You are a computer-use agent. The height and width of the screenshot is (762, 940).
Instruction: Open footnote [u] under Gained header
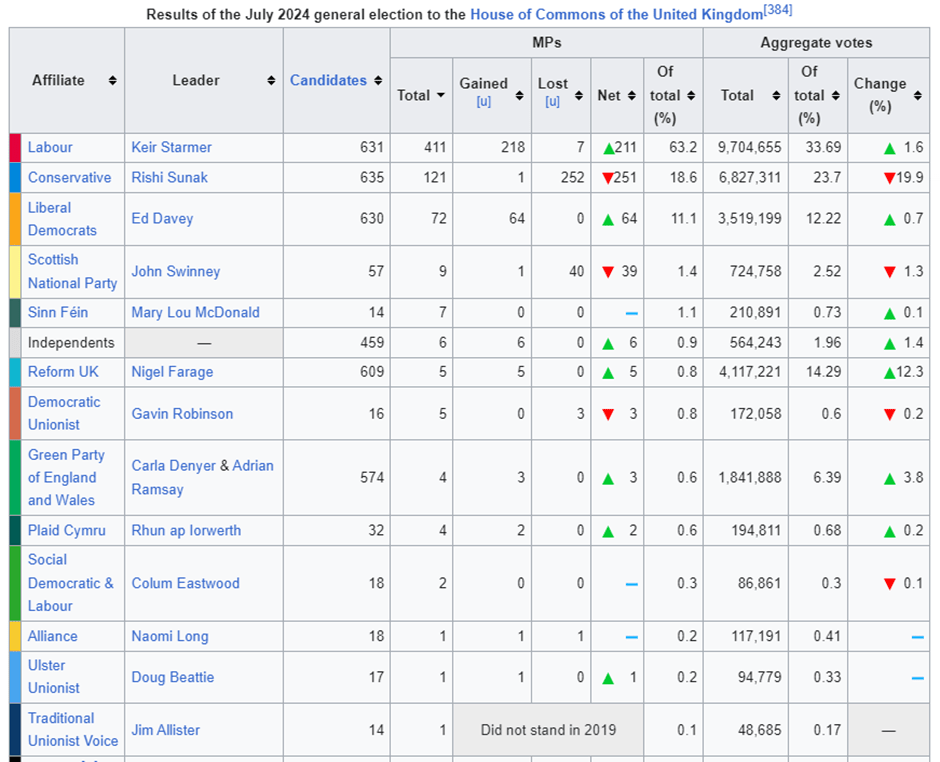click(483, 102)
